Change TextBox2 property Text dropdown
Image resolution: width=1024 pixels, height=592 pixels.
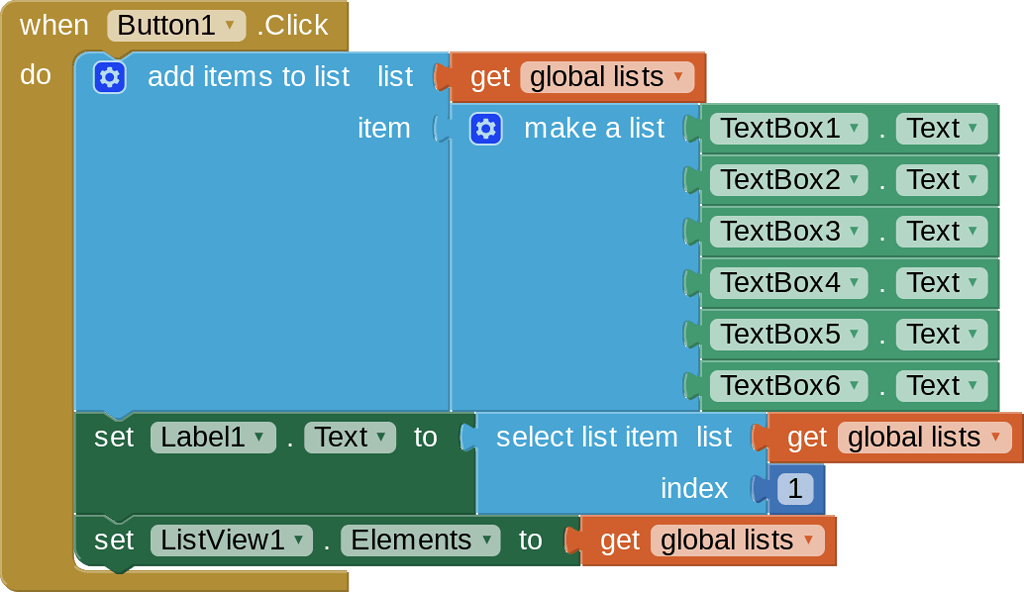[x=941, y=180]
